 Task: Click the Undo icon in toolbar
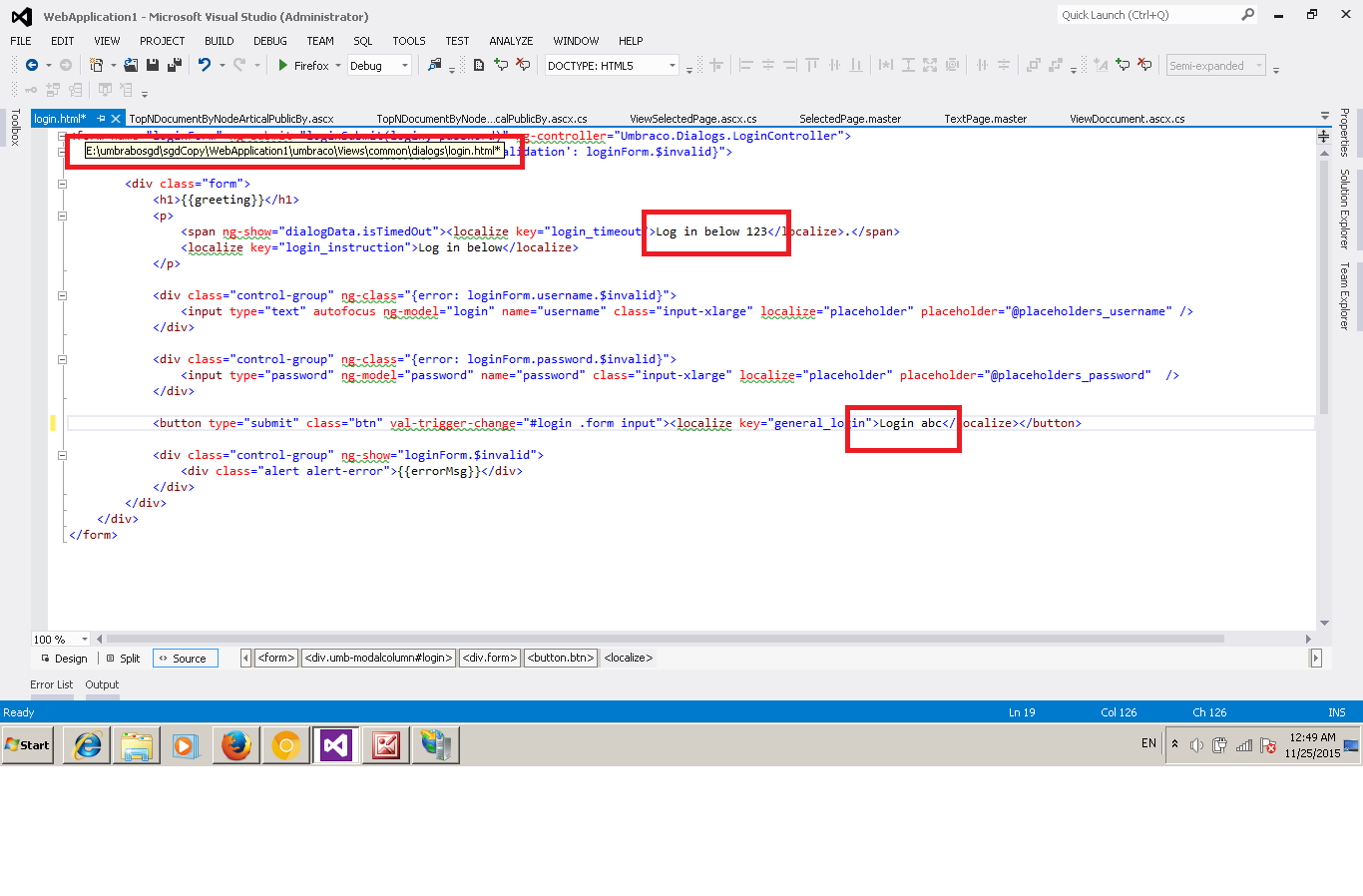pos(204,65)
